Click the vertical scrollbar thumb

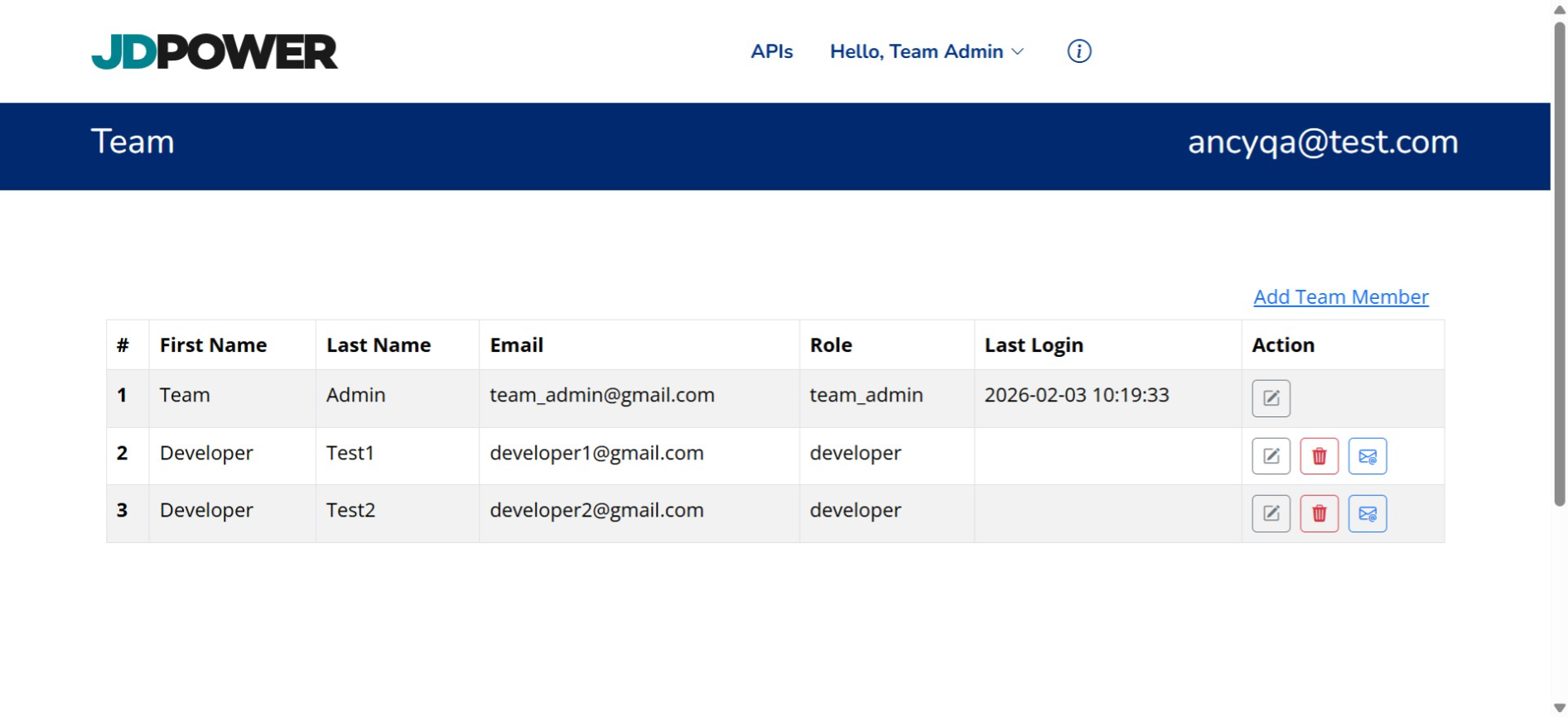coord(1559,265)
